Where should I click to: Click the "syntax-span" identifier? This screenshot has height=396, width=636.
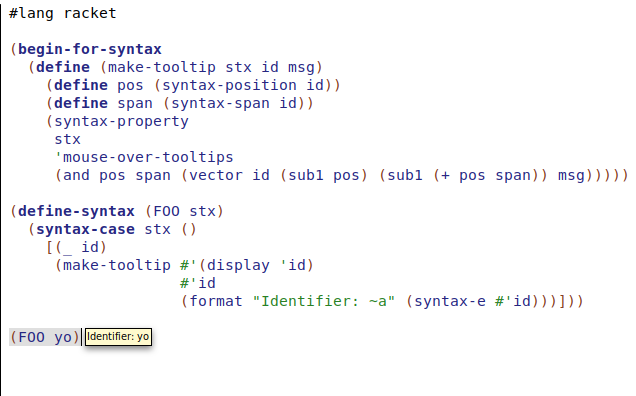pos(220,103)
